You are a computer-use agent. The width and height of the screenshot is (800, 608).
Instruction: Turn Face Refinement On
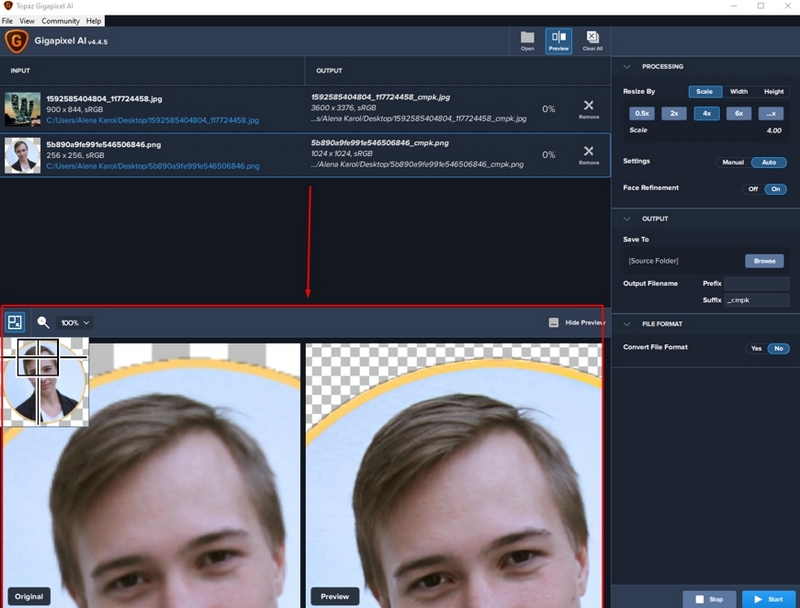(x=776, y=189)
